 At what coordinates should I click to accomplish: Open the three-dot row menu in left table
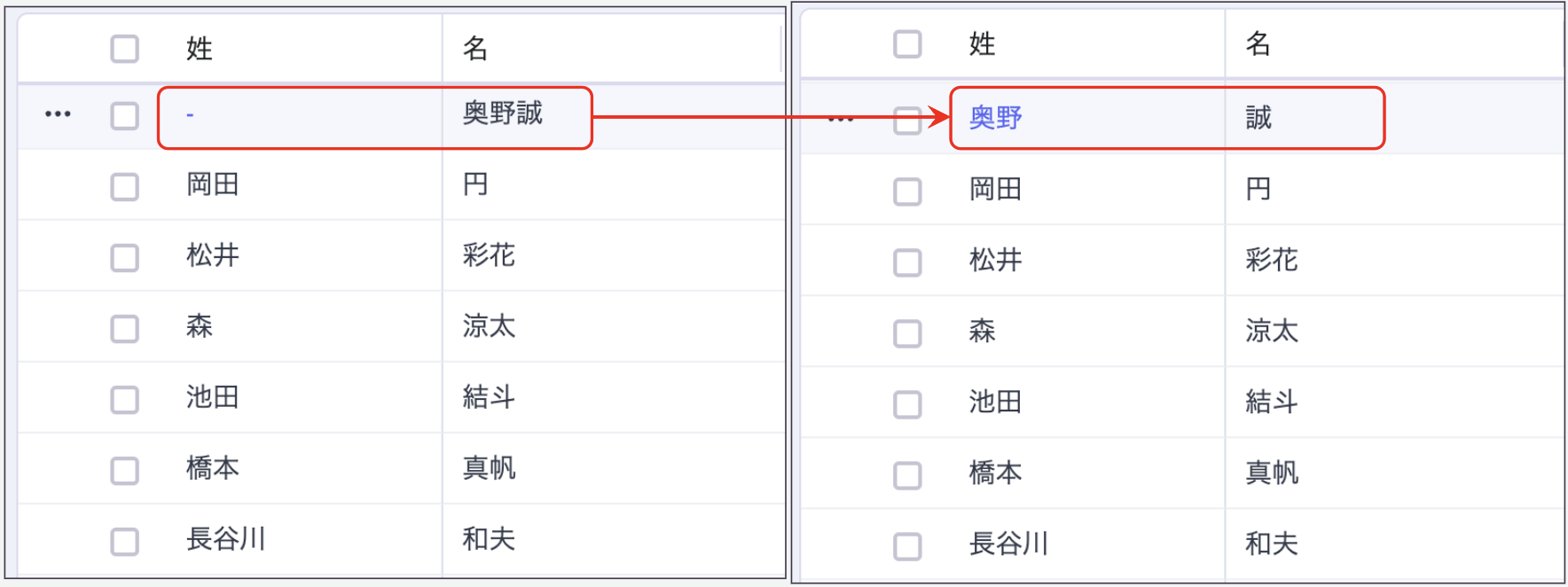tap(58, 114)
